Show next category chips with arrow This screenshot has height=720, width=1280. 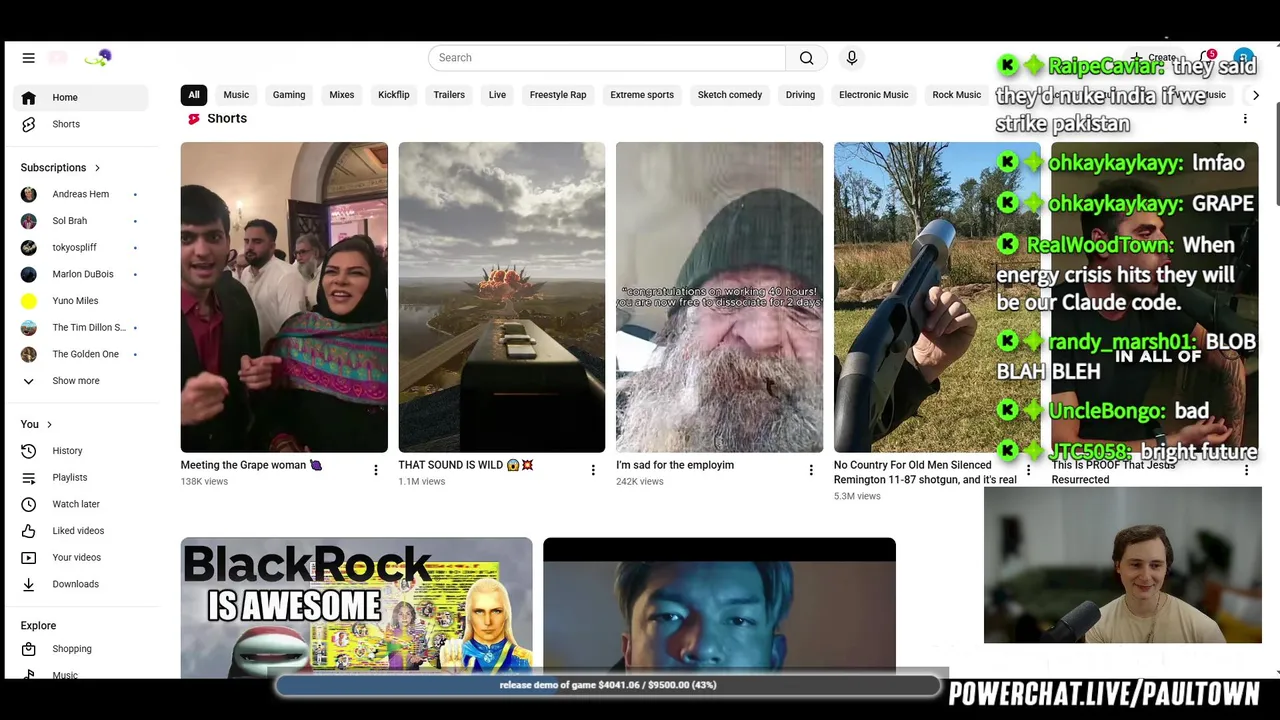click(1256, 95)
